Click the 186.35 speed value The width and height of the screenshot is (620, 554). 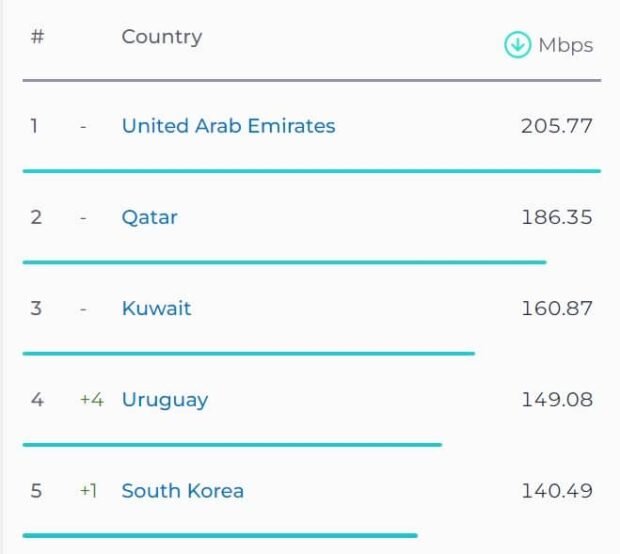pyautogui.click(x=556, y=217)
